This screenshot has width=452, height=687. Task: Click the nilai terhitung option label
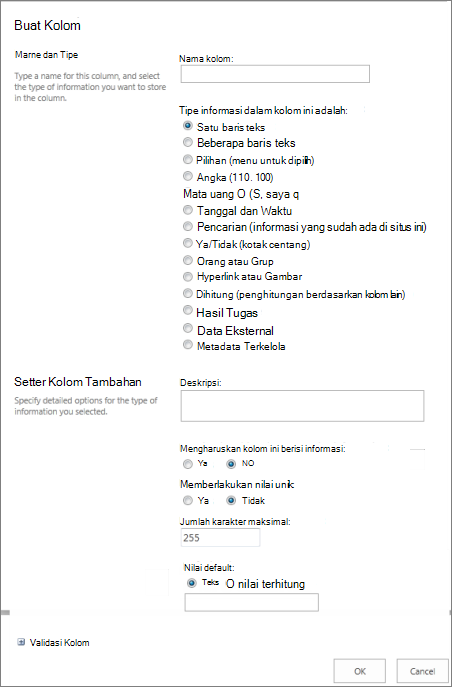(265, 584)
